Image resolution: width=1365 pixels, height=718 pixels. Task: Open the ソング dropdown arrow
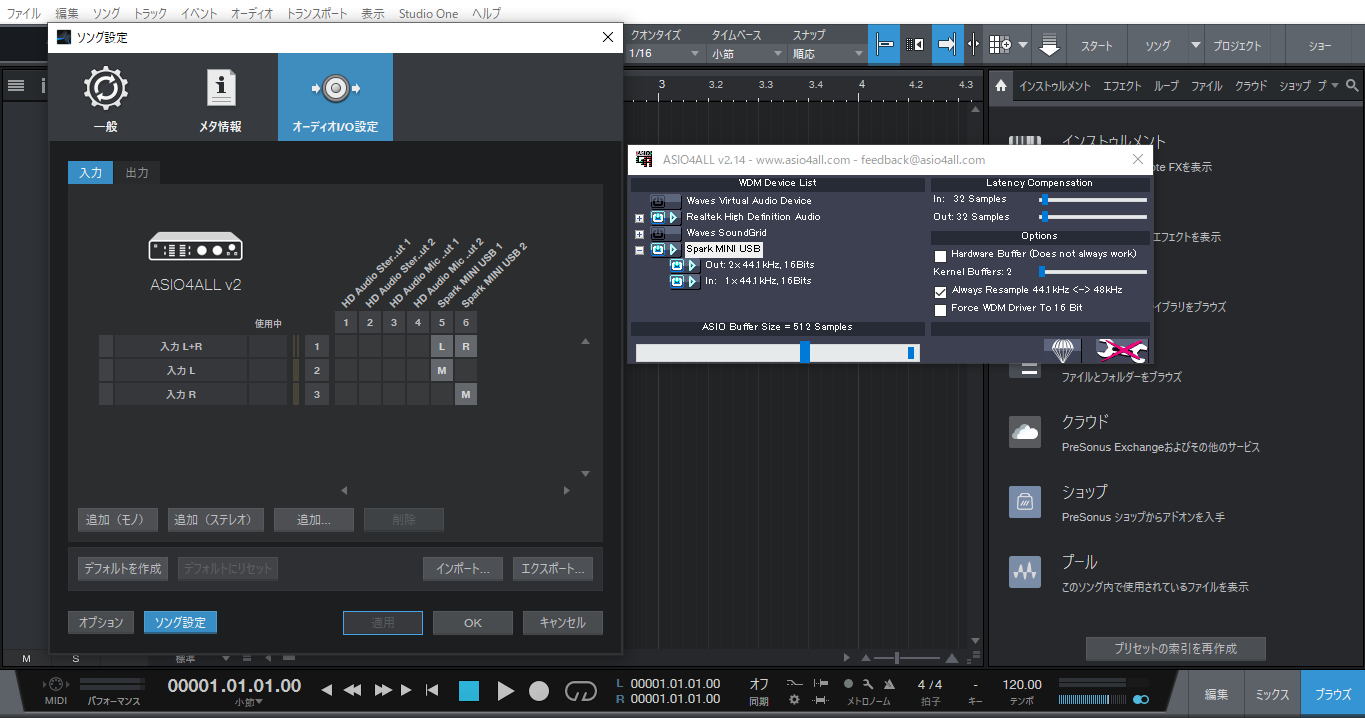(x=1196, y=46)
